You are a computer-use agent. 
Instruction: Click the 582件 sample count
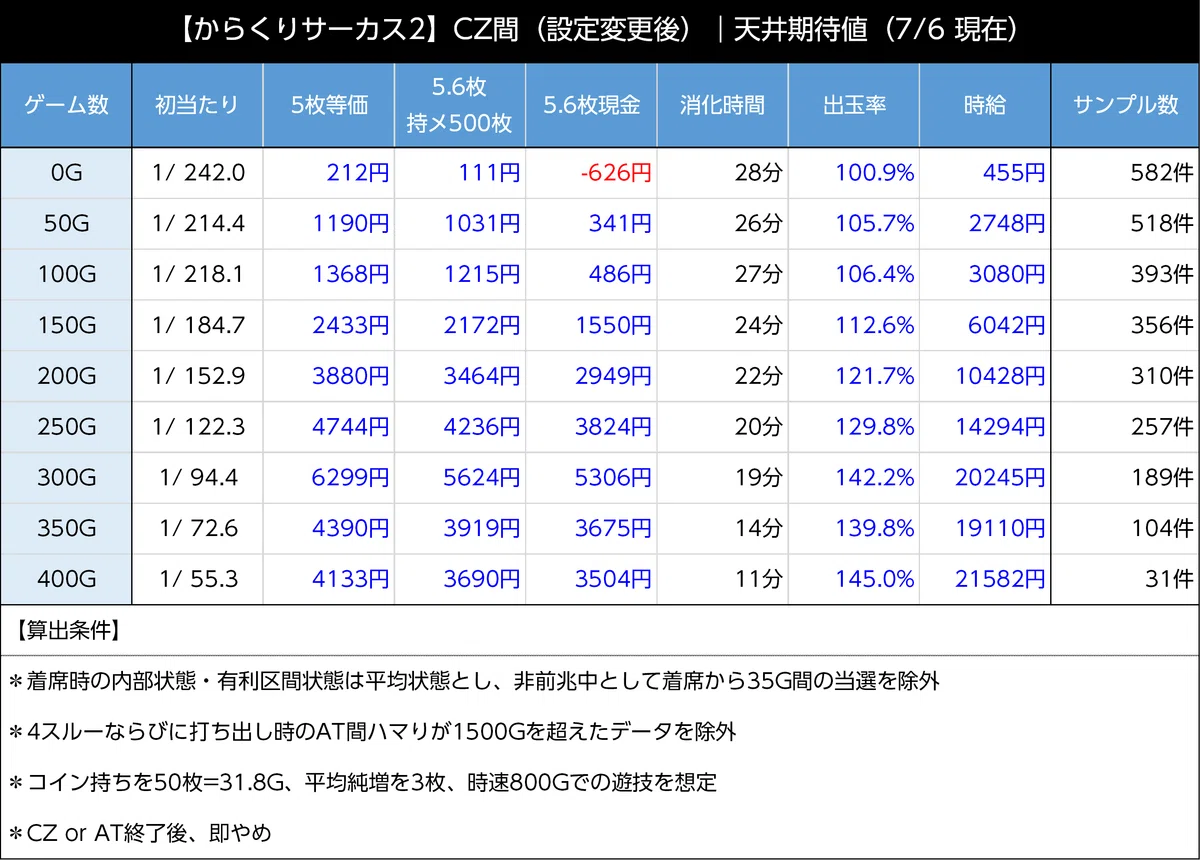(1162, 173)
